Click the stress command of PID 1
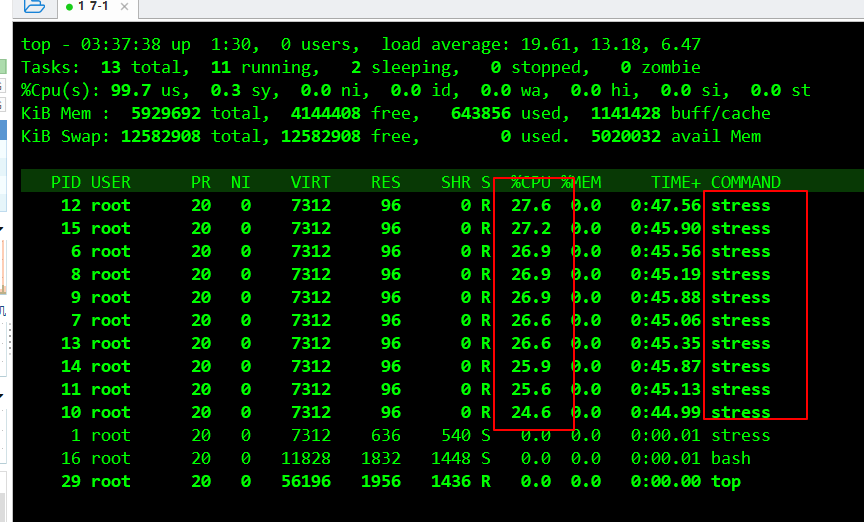This screenshot has width=864, height=522. point(741,435)
